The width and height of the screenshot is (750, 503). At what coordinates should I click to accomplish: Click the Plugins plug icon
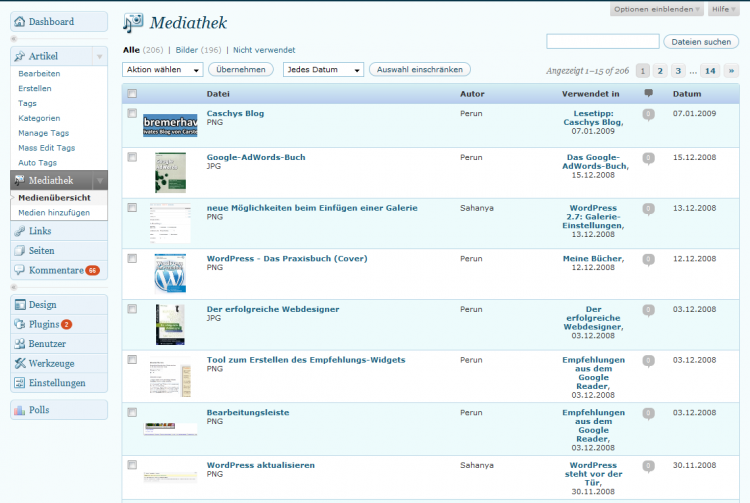(x=20, y=324)
